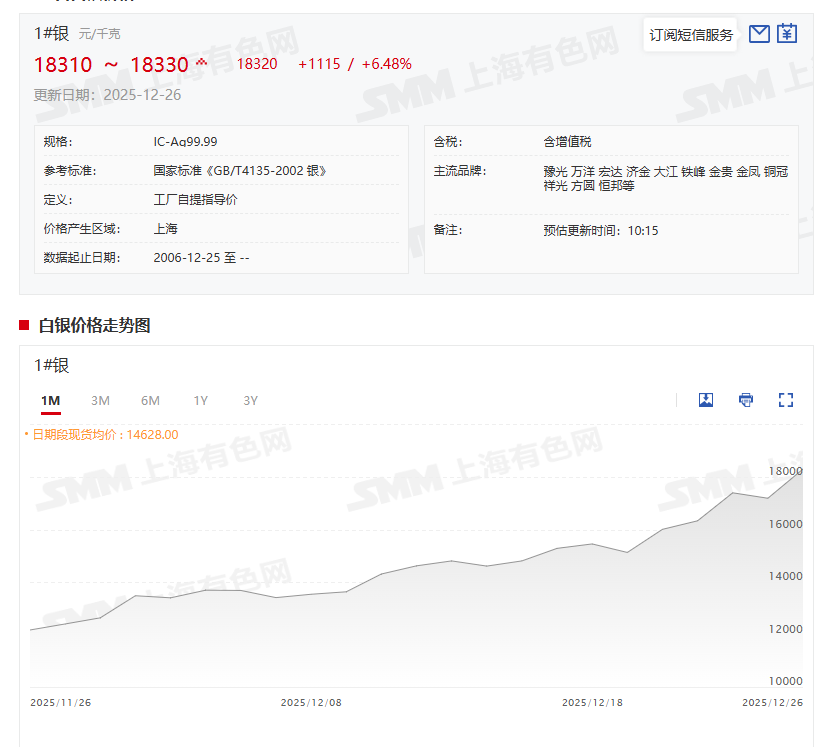This screenshot has height=747, width=820.
Task: Click the 2025/12/18 date axis label
Action: (x=592, y=703)
